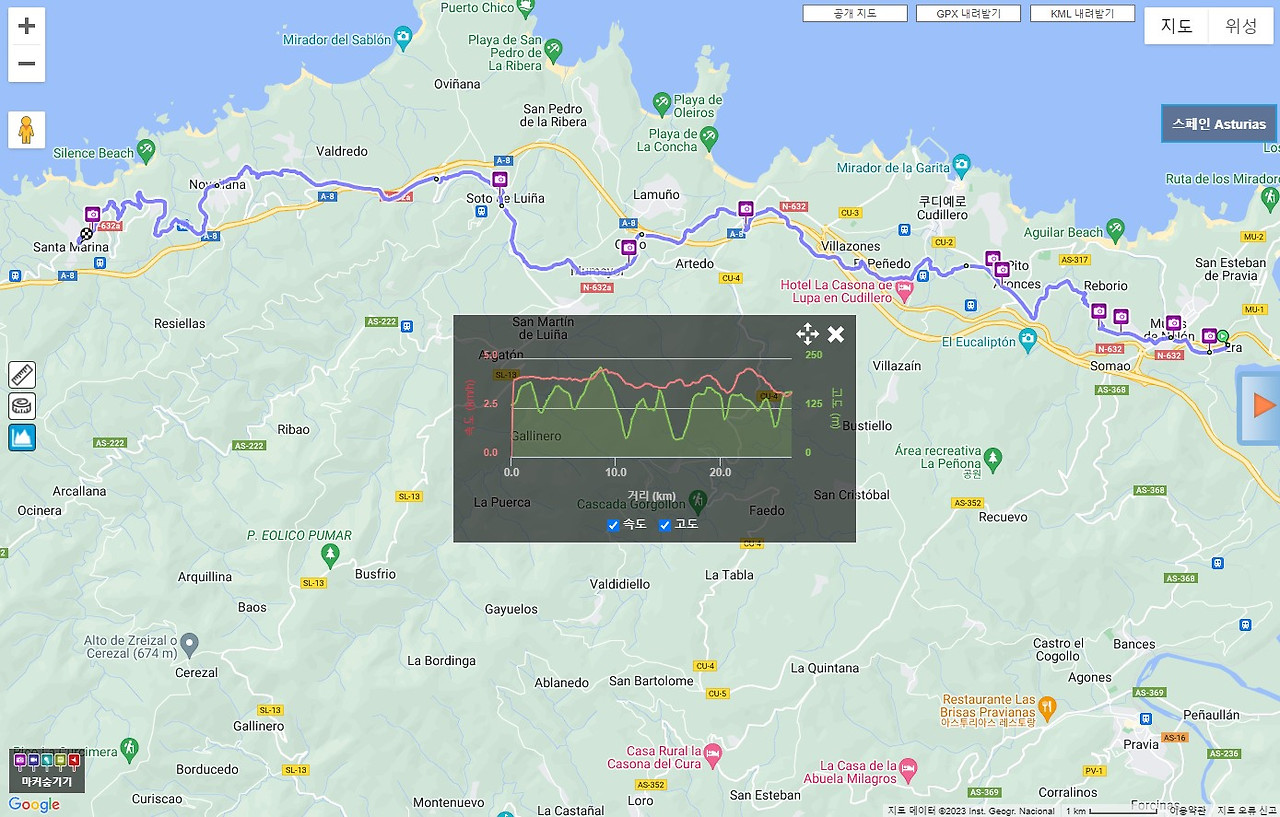Toggle the 속도 speed checkbox
The image size is (1280, 817).
(x=614, y=525)
